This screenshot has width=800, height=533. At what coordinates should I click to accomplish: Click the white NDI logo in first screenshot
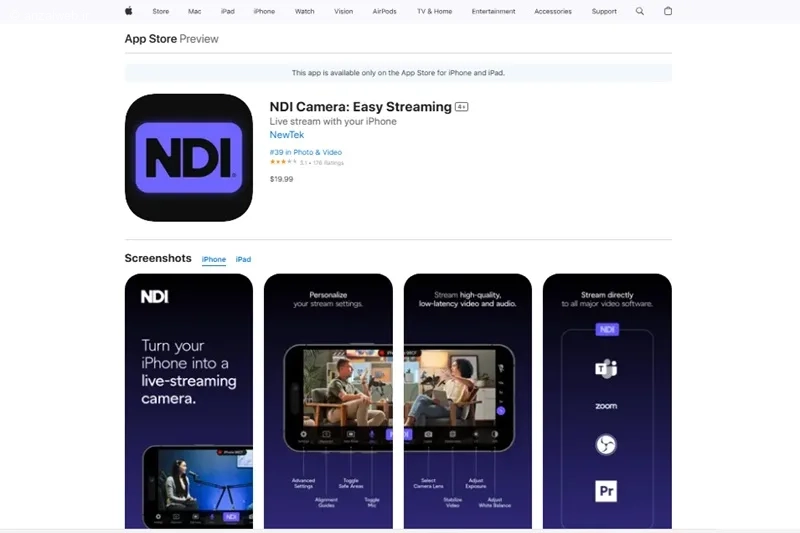tap(155, 297)
